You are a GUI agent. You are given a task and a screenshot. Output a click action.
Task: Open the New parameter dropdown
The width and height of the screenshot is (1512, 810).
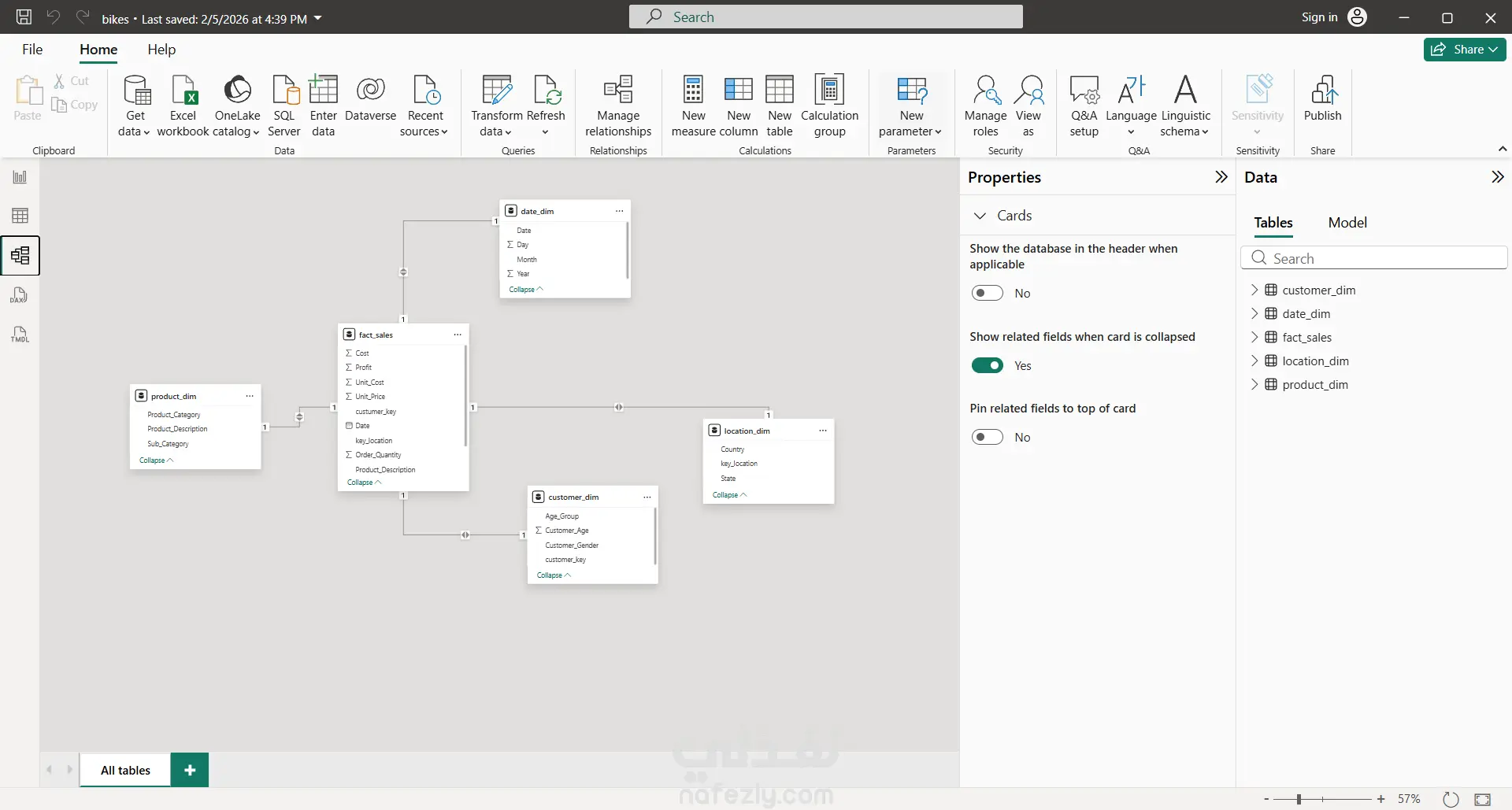tap(911, 105)
